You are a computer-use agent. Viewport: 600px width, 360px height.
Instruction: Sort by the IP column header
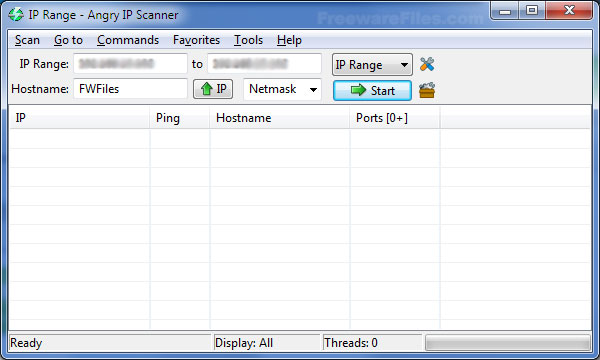pyautogui.click(x=79, y=118)
